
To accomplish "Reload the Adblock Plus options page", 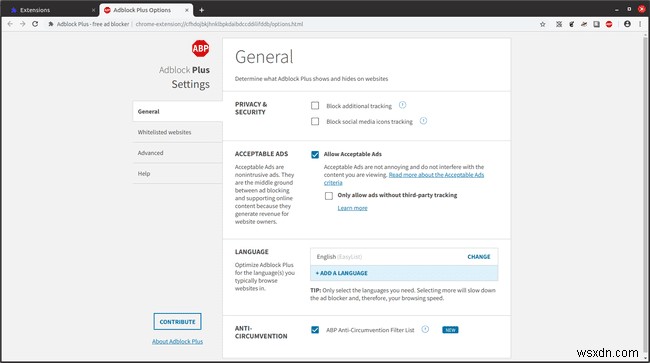I will coord(35,24).
